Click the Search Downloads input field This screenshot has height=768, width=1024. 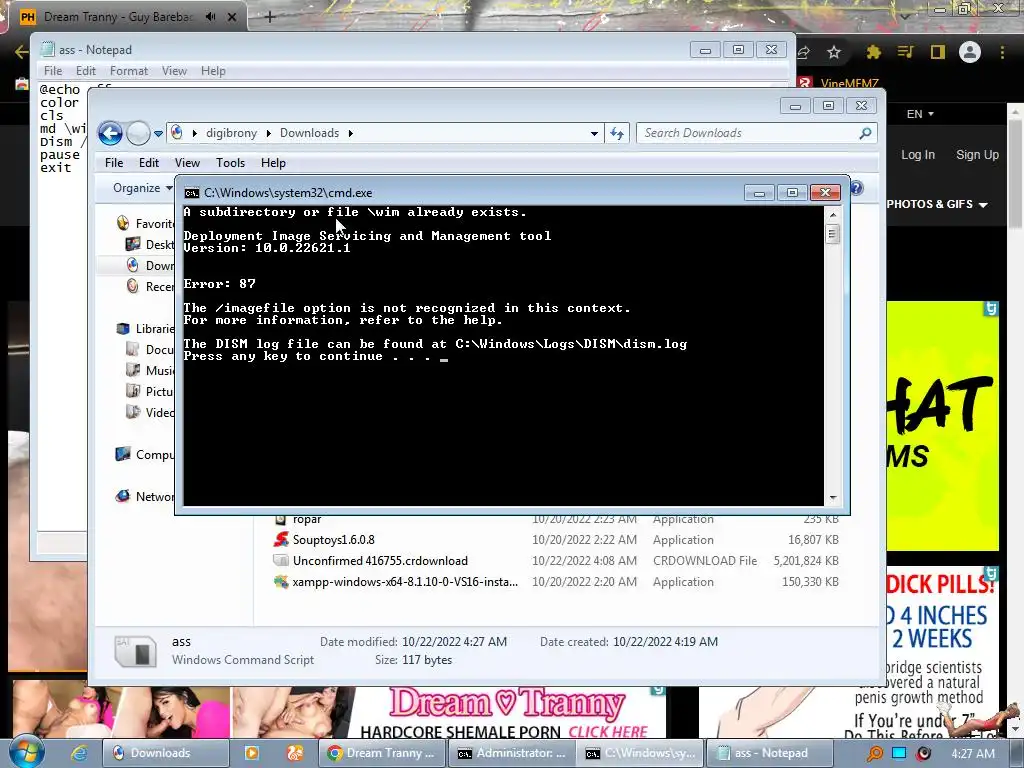point(756,133)
